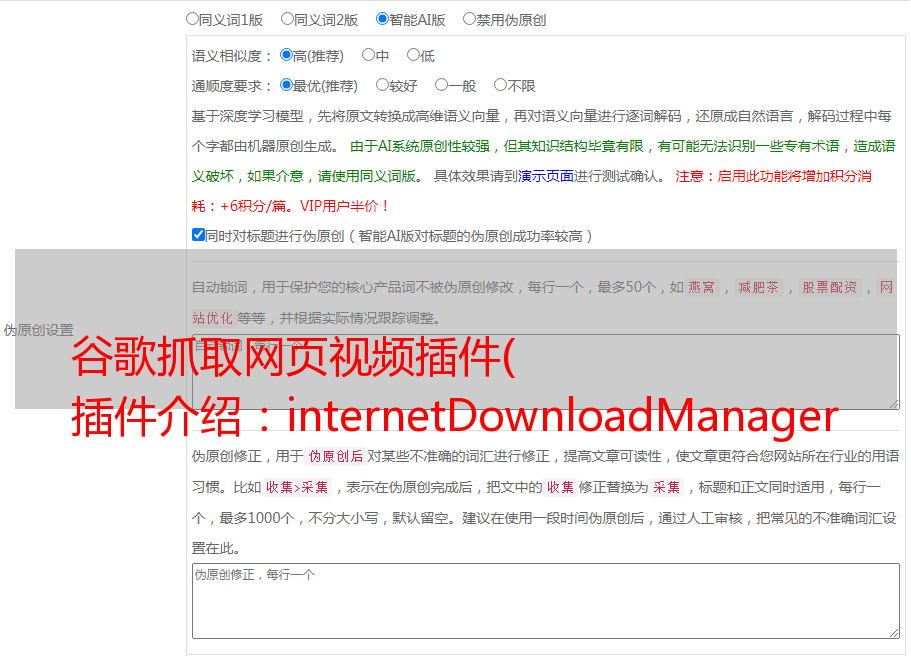Image resolution: width=911 pixels, height=658 pixels.
Task: Click the 站优化 example keyword
Action: (x=213, y=318)
